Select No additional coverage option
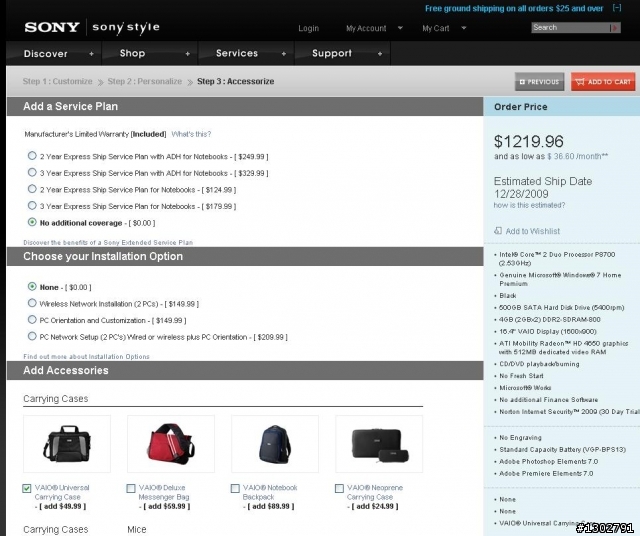Screen dimensions: 640x536 point(32,222)
